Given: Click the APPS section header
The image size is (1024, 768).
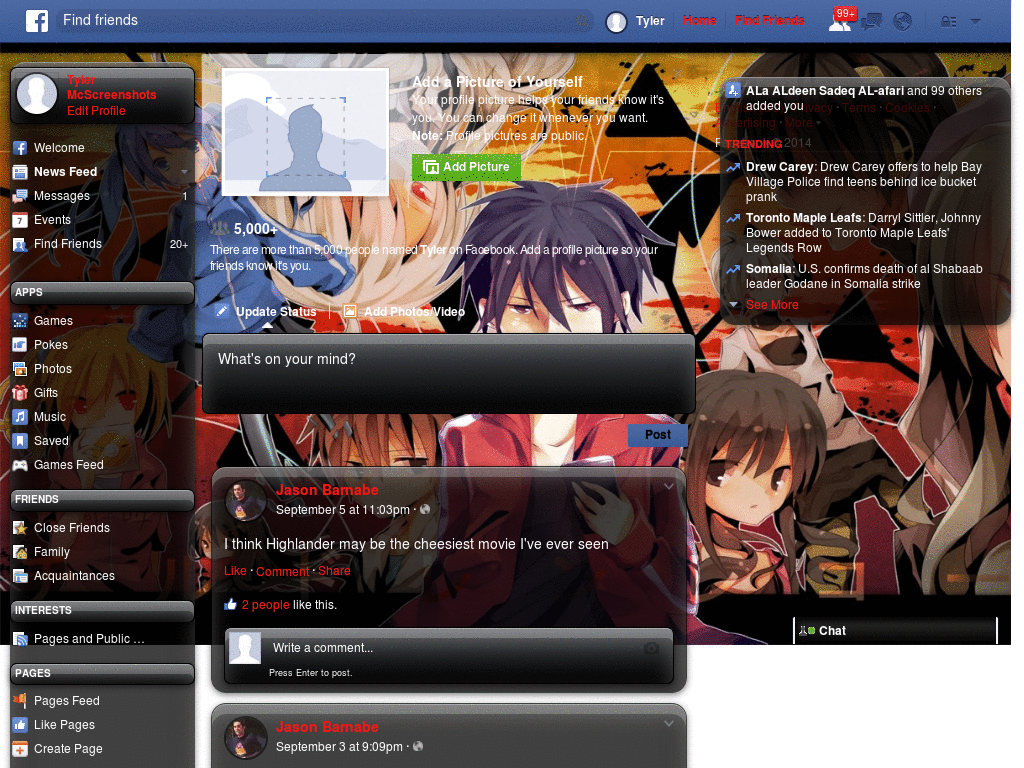Looking at the screenshot, I should [x=102, y=293].
